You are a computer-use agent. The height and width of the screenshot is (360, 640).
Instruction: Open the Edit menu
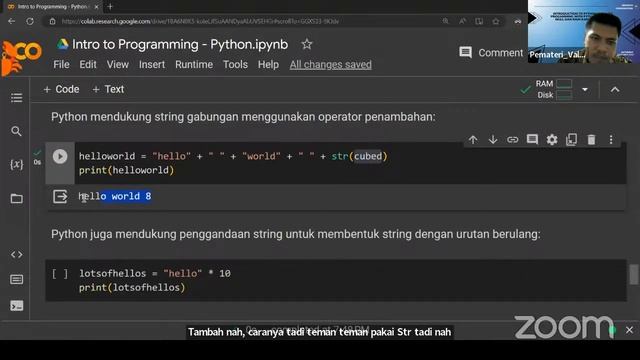(88, 64)
